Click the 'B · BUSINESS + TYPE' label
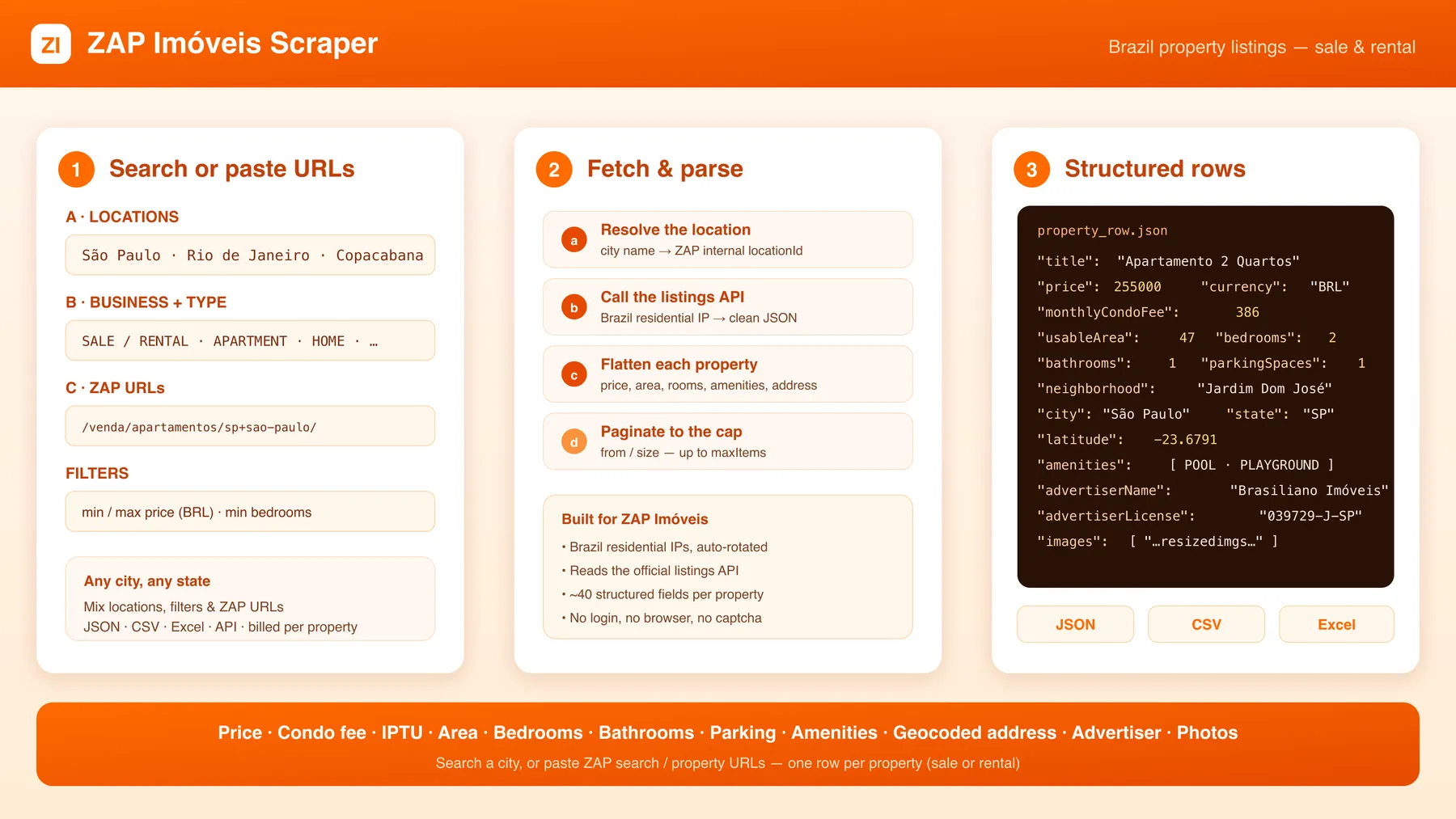1456x819 pixels. pos(146,302)
